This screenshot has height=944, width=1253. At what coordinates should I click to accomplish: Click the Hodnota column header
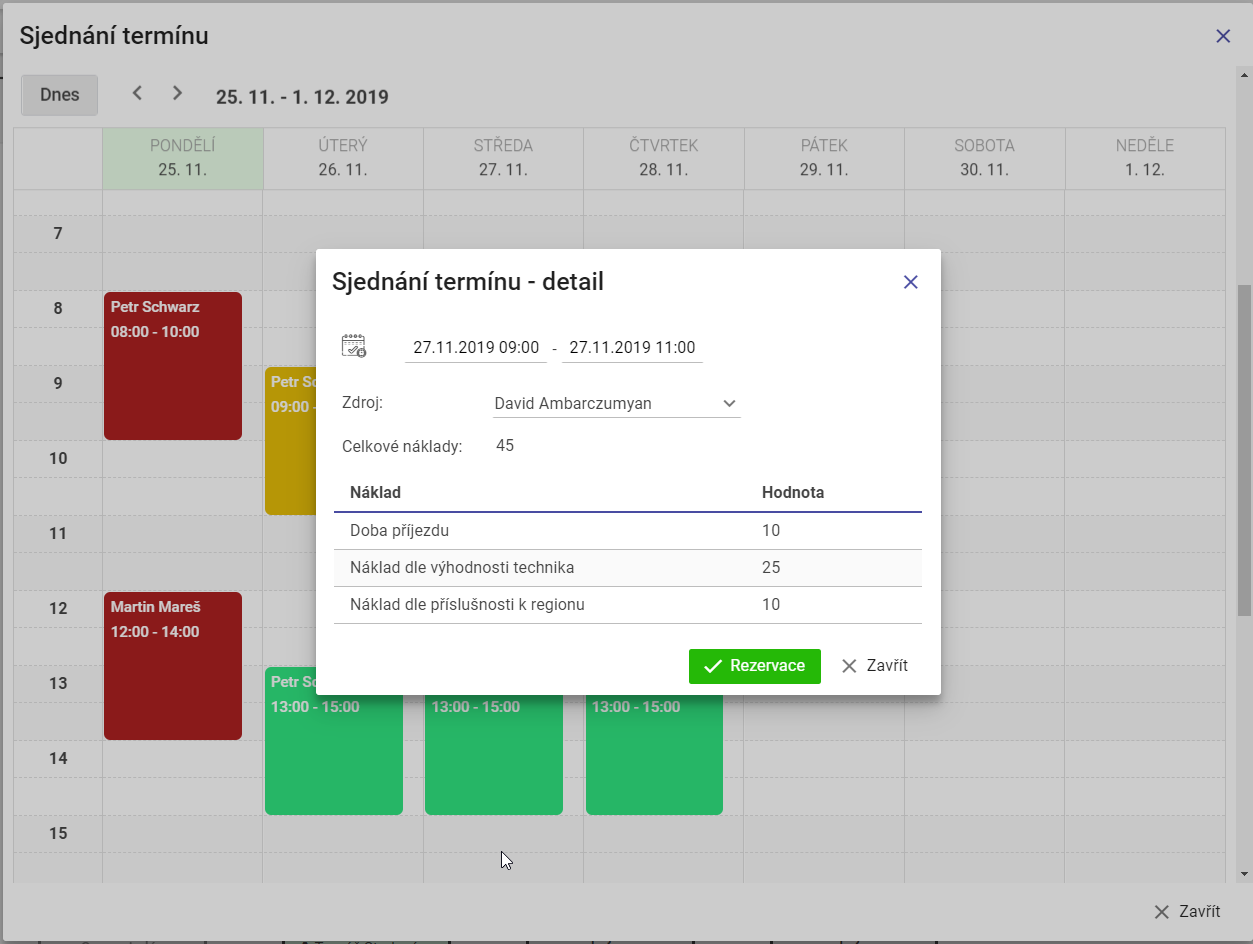coord(792,492)
